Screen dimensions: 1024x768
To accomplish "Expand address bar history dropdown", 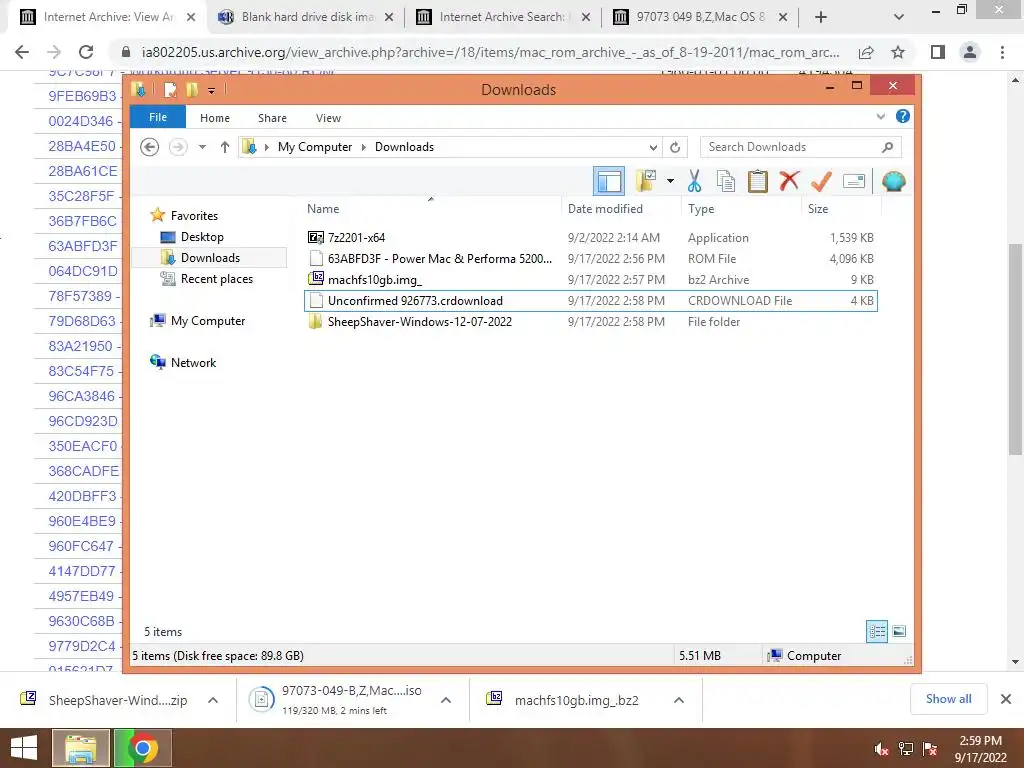I will coord(652,147).
